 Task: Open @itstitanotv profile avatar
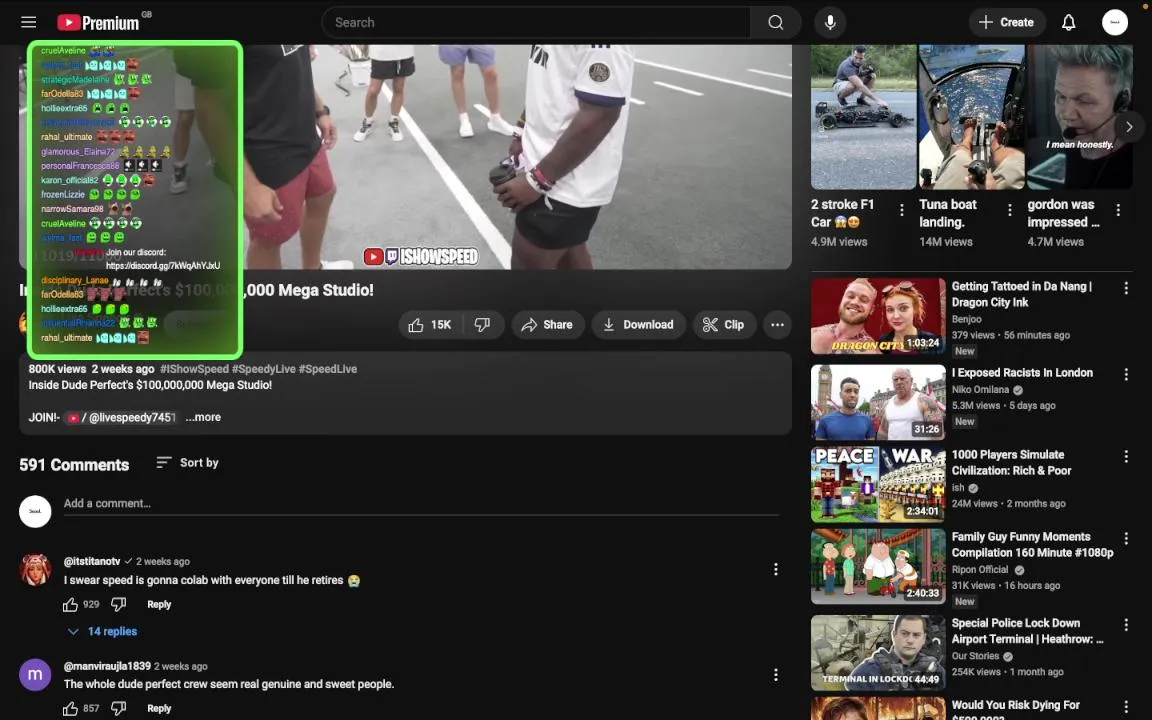[x=35, y=569]
